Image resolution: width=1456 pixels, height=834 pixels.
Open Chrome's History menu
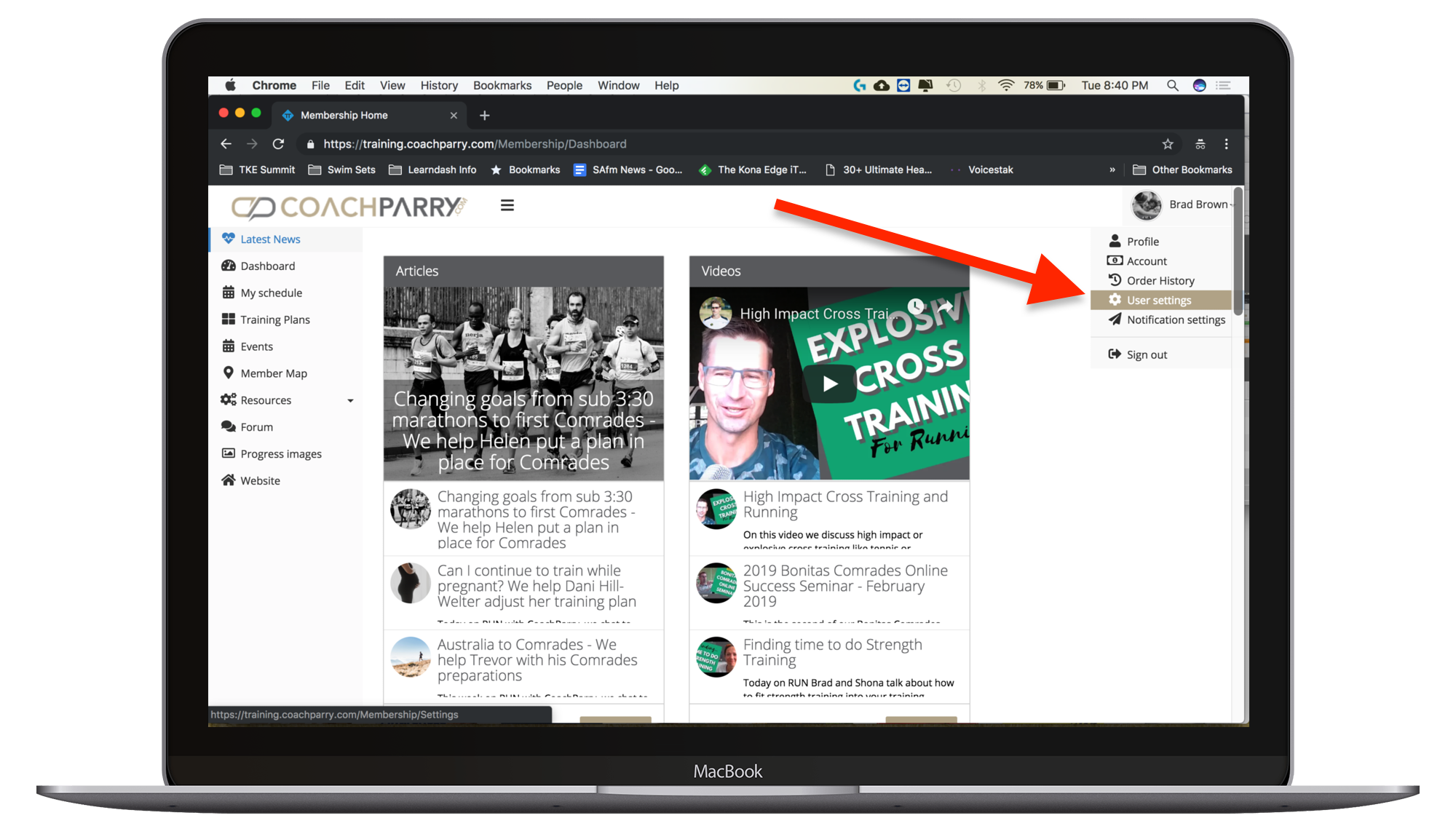coord(439,85)
